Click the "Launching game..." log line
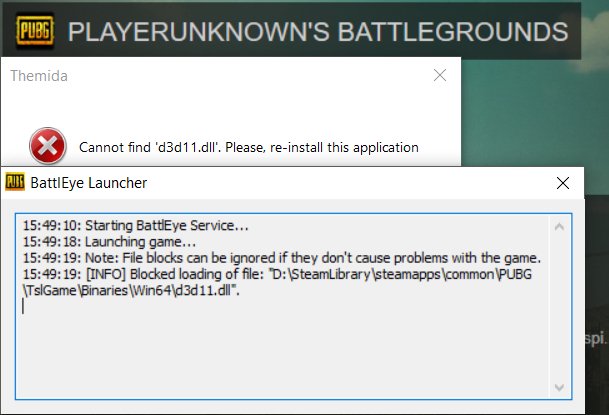Screen dimensions: 609x415 coord(109,242)
